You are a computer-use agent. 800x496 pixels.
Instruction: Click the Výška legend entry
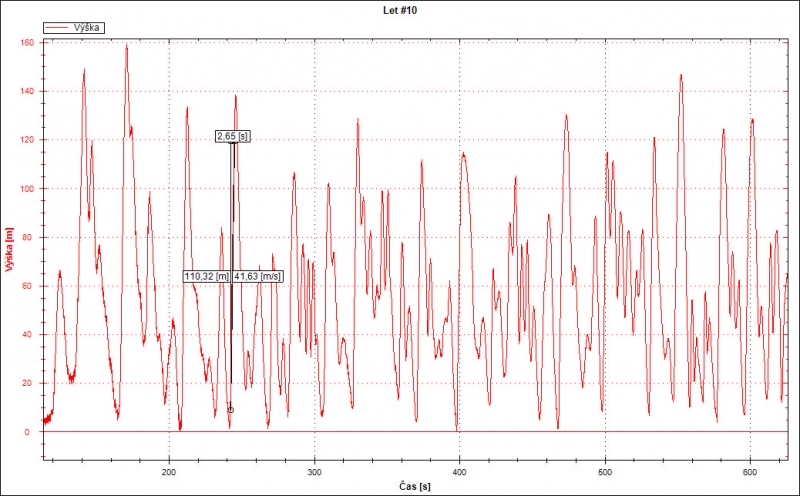click(88, 29)
